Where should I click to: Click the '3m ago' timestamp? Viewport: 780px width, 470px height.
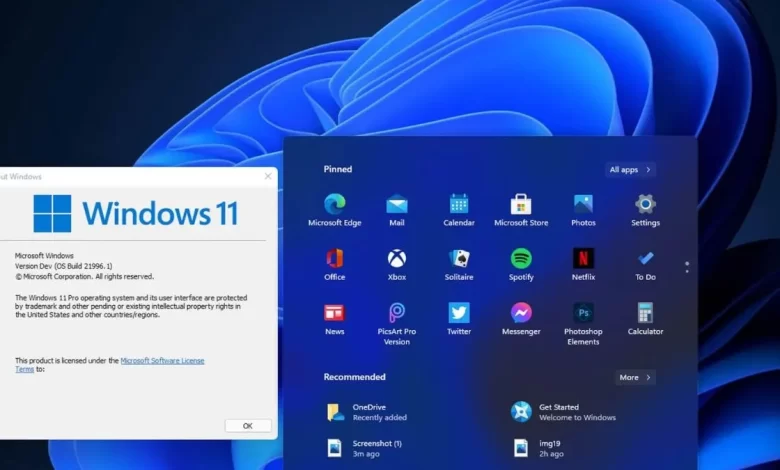[366, 454]
